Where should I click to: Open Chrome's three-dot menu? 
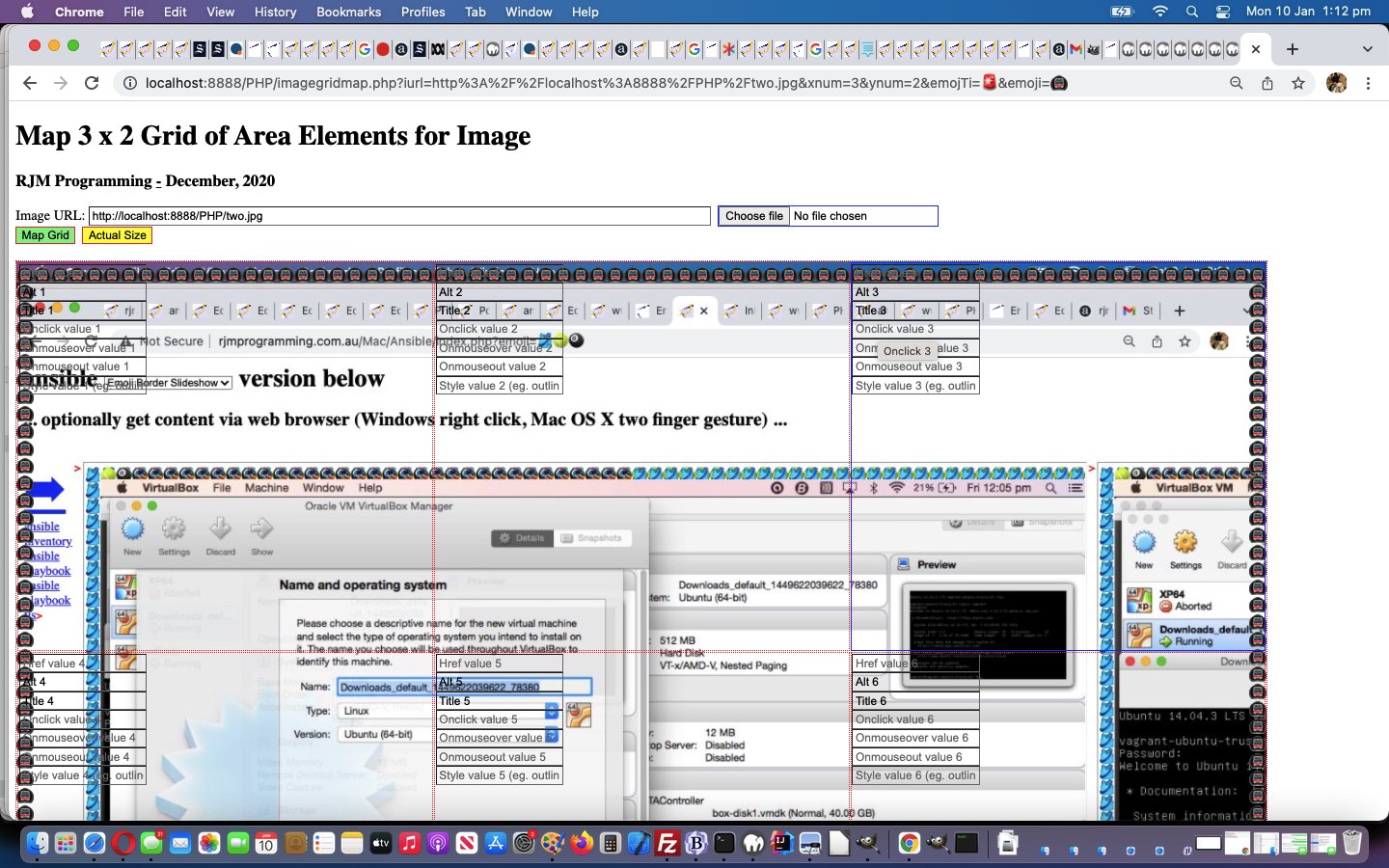[x=1368, y=83]
